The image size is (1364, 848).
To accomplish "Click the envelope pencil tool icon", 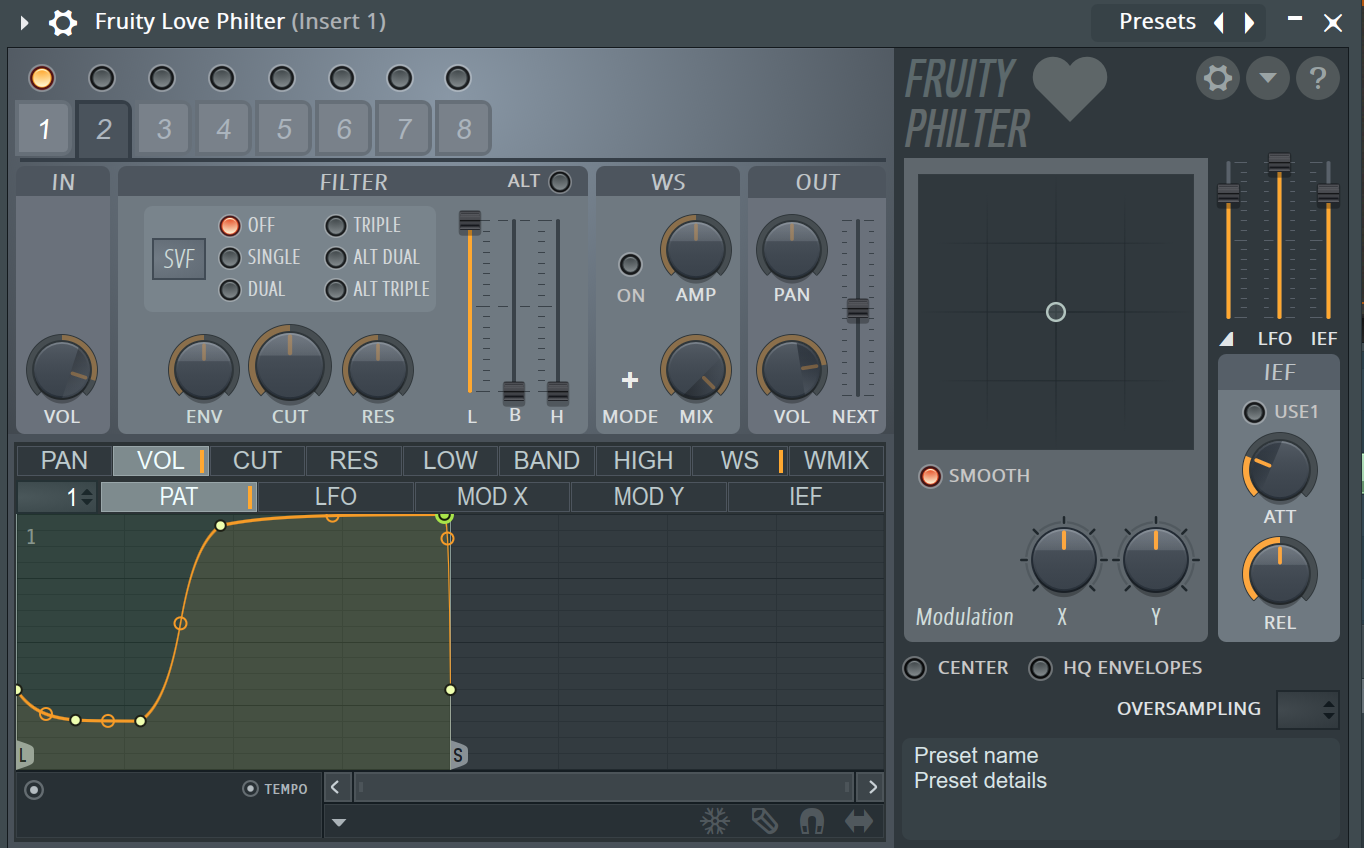I will pyautogui.click(x=764, y=821).
